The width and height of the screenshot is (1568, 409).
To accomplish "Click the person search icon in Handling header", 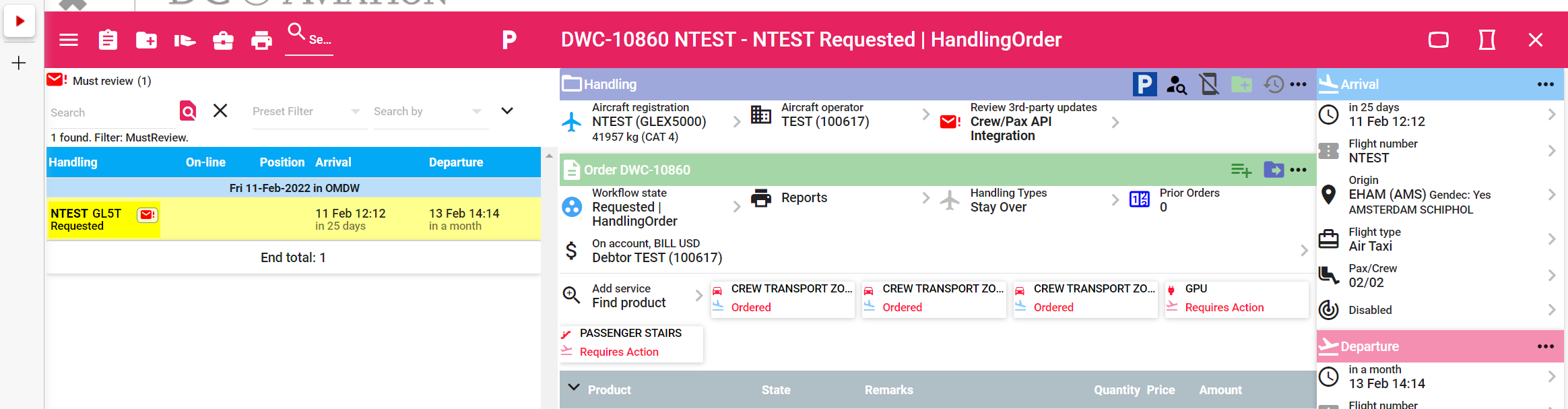I will click(1177, 85).
